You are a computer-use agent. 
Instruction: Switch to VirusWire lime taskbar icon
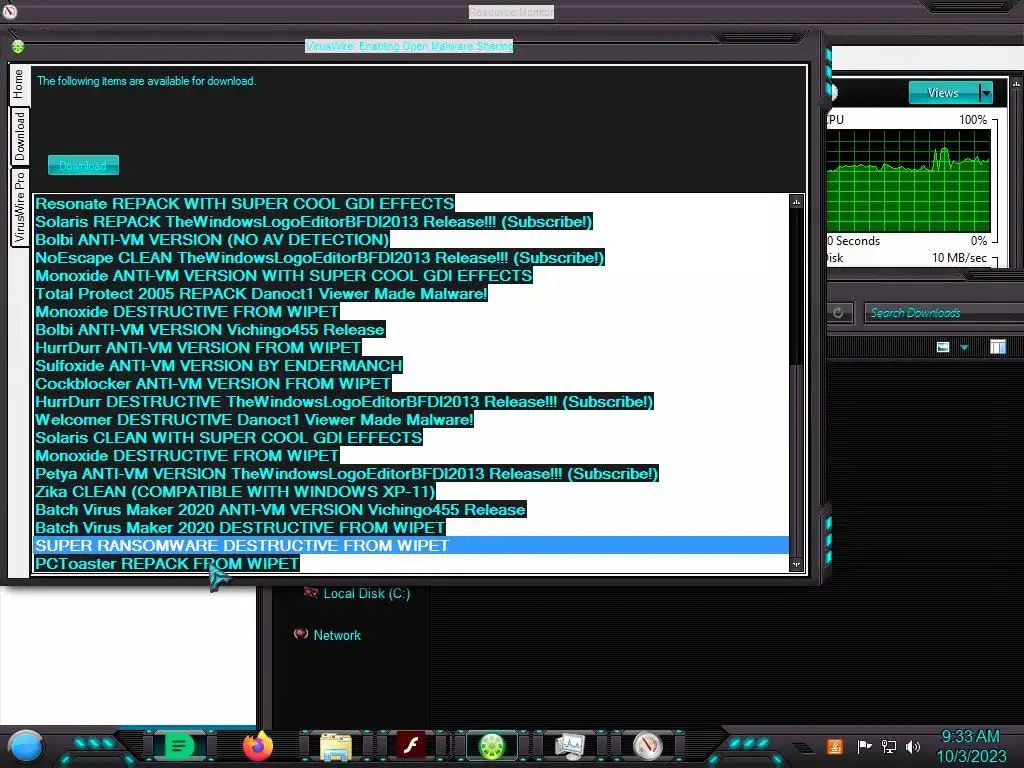click(x=492, y=746)
